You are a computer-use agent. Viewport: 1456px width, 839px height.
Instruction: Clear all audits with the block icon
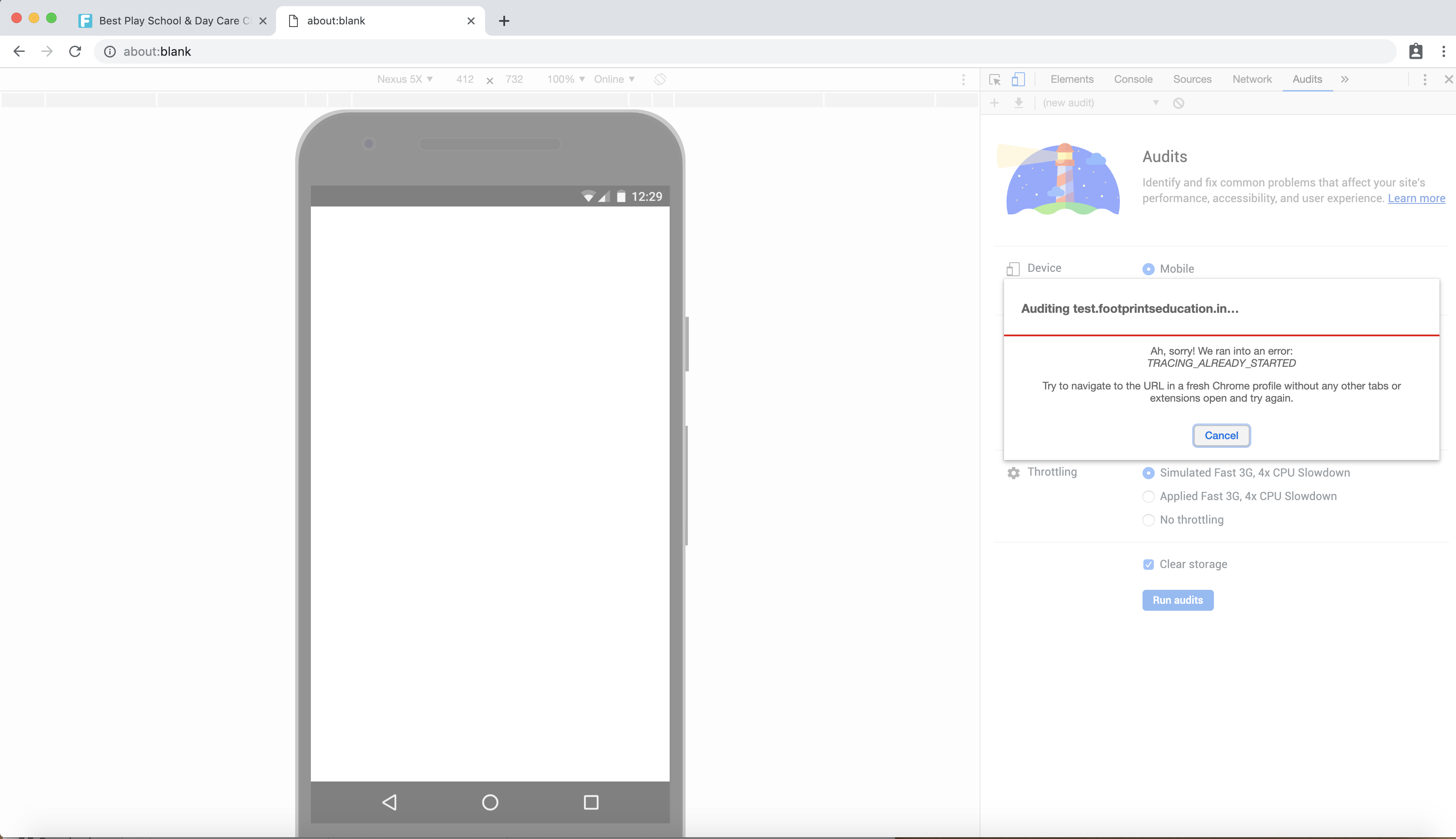(1178, 102)
